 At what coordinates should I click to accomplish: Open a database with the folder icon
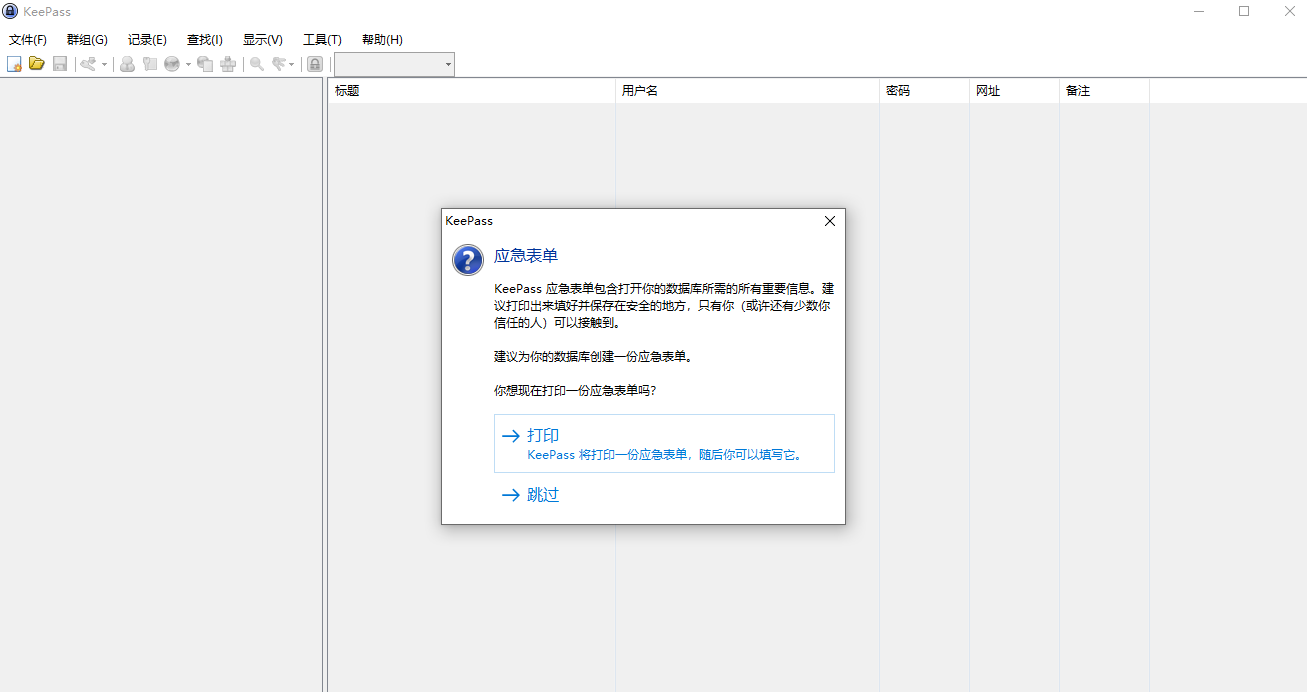pyautogui.click(x=37, y=64)
